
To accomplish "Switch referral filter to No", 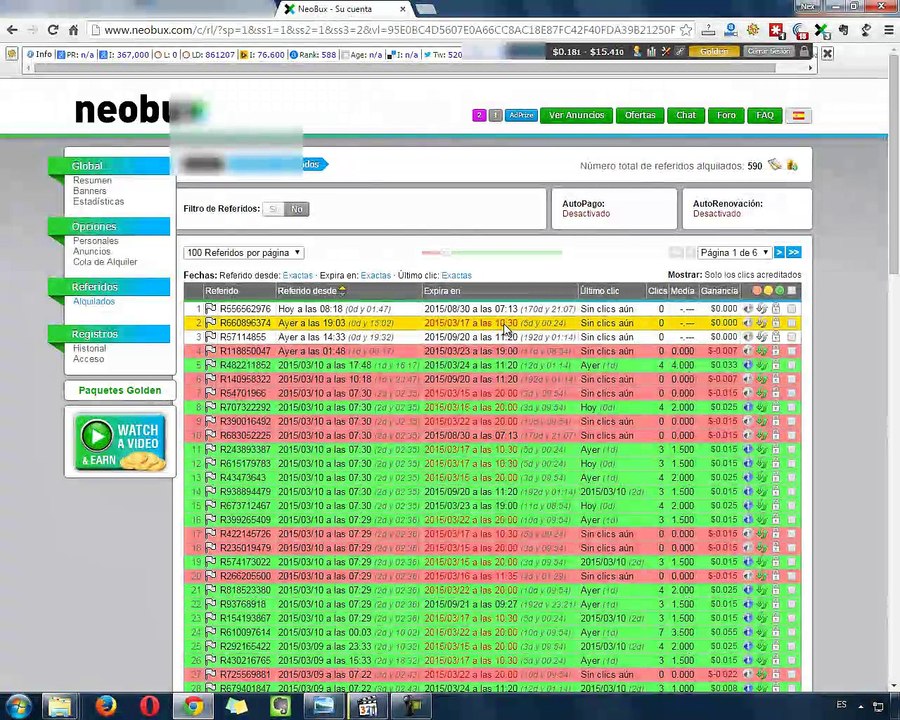I will point(297,209).
